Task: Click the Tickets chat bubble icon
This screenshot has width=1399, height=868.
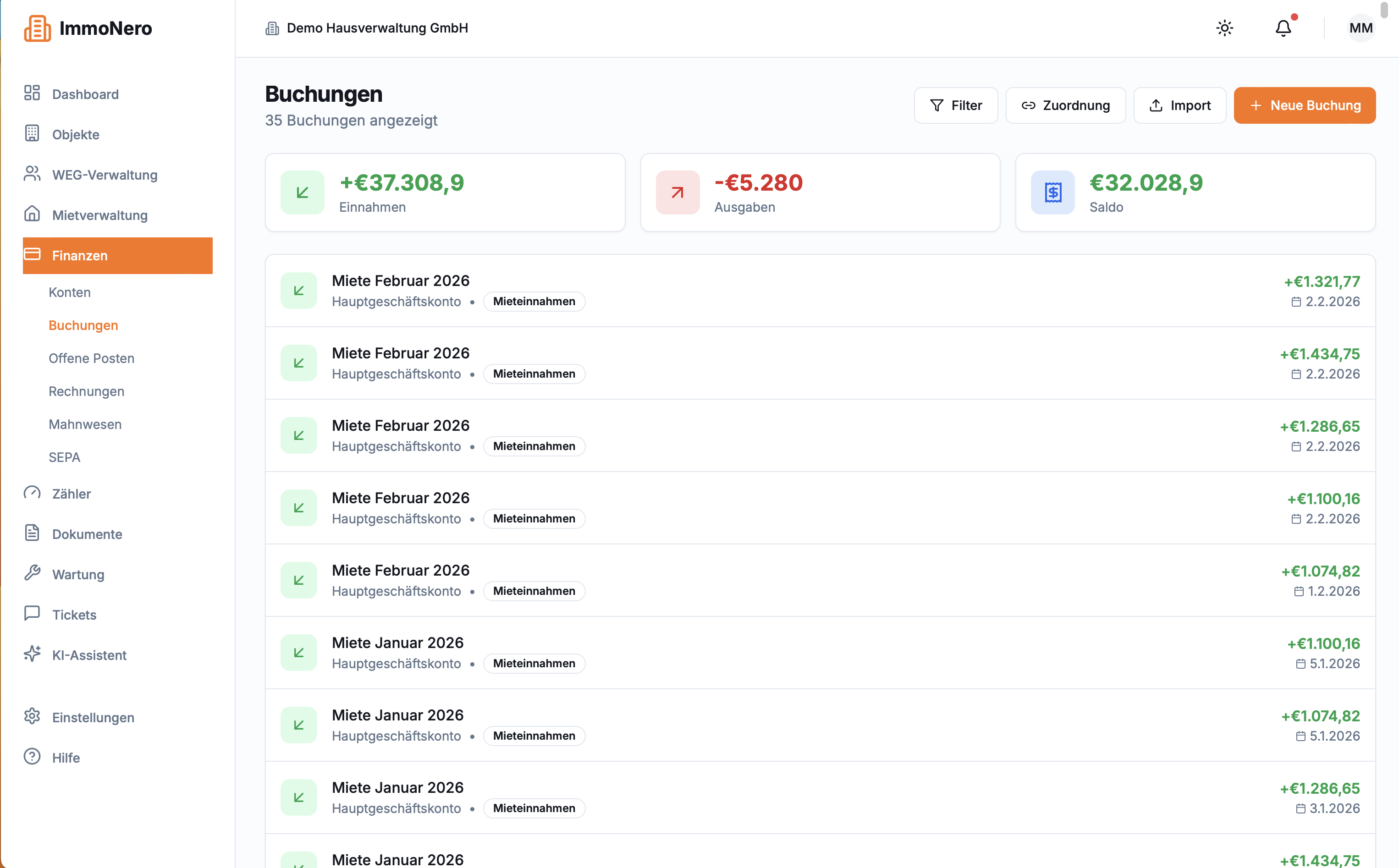Action: click(32, 613)
